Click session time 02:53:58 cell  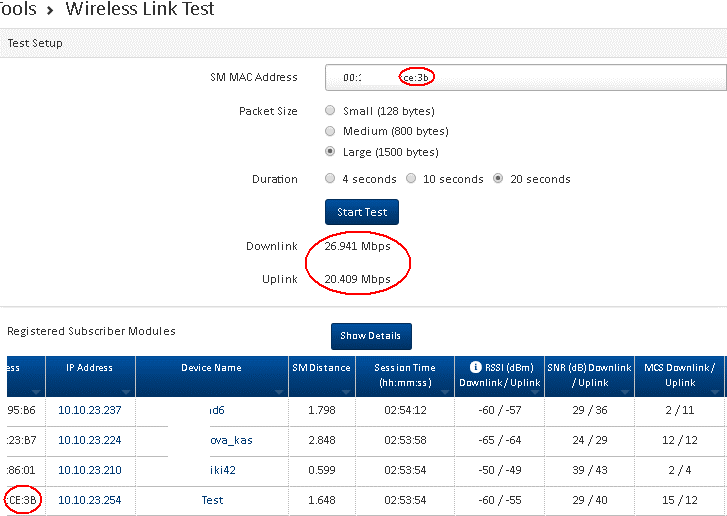tap(405, 440)
